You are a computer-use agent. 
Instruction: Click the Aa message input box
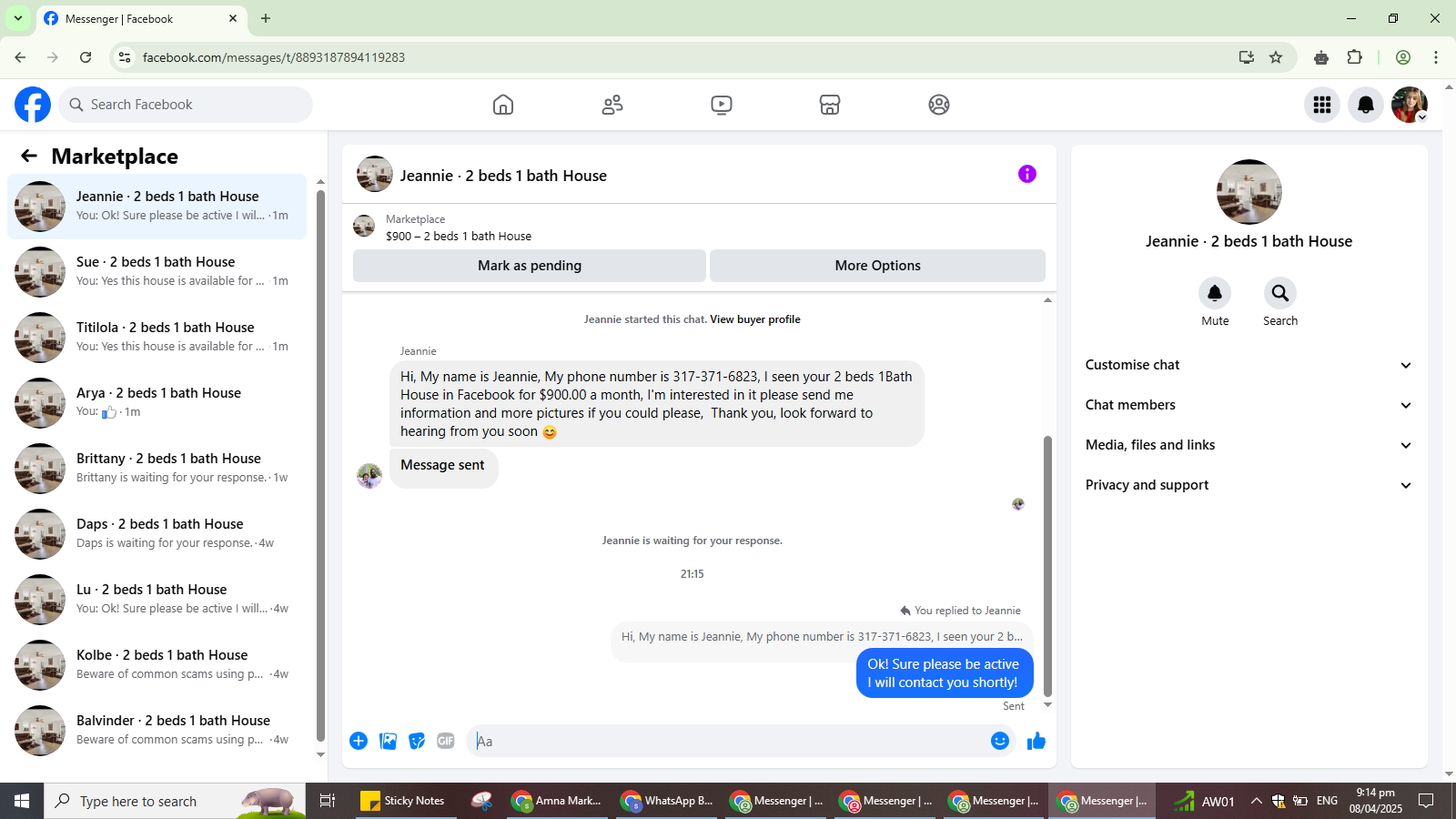(728, 741)
